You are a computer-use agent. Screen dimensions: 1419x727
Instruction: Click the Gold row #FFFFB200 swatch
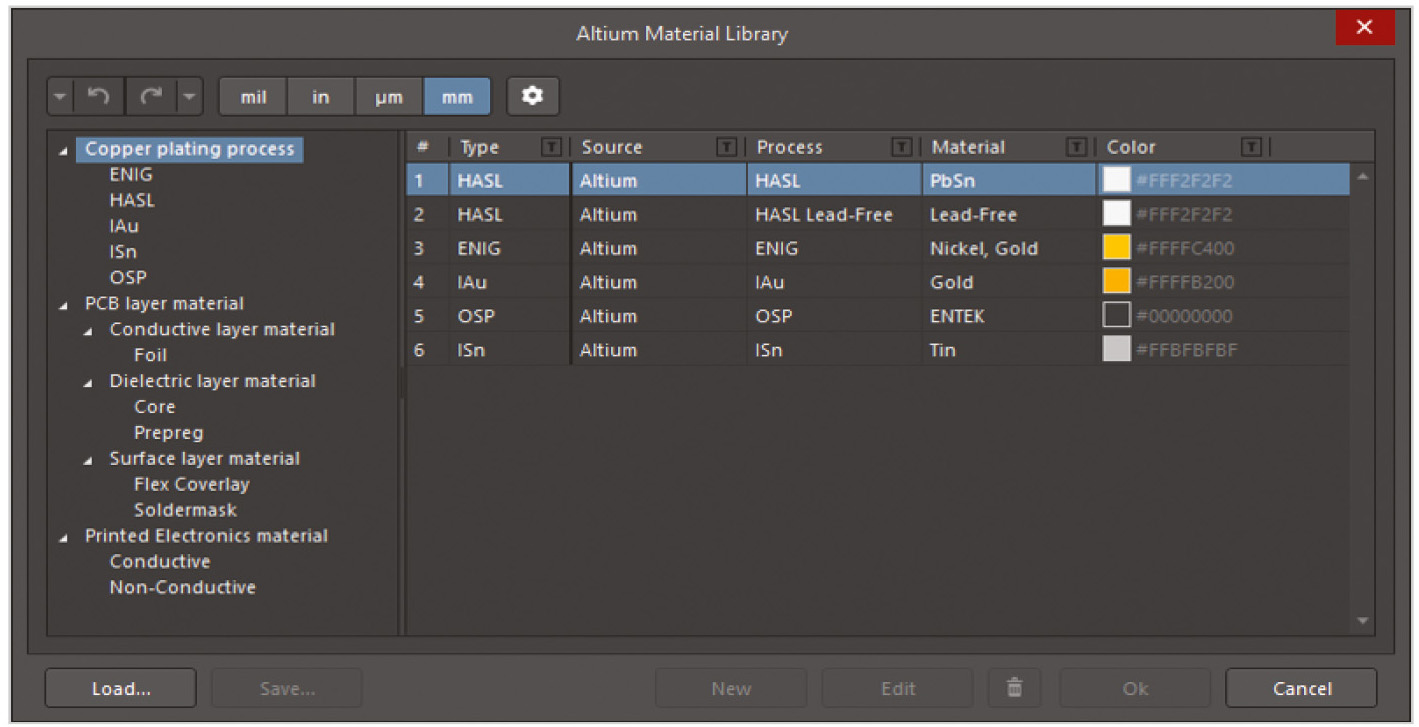pyautogui.click(x=1116, y=282)
